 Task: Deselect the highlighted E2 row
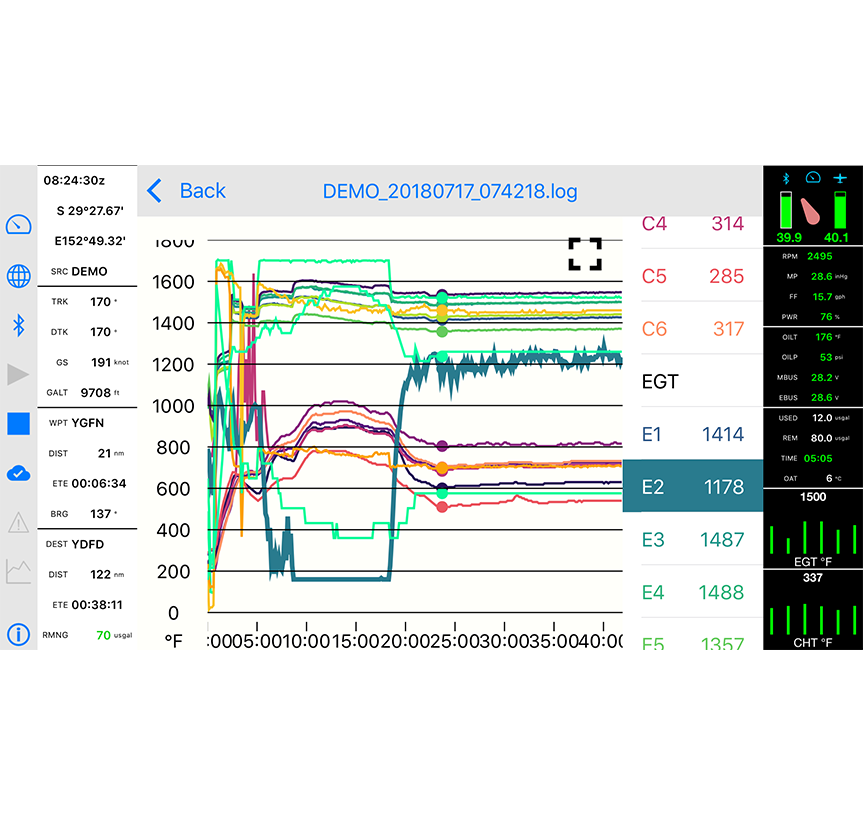(692, 487)
